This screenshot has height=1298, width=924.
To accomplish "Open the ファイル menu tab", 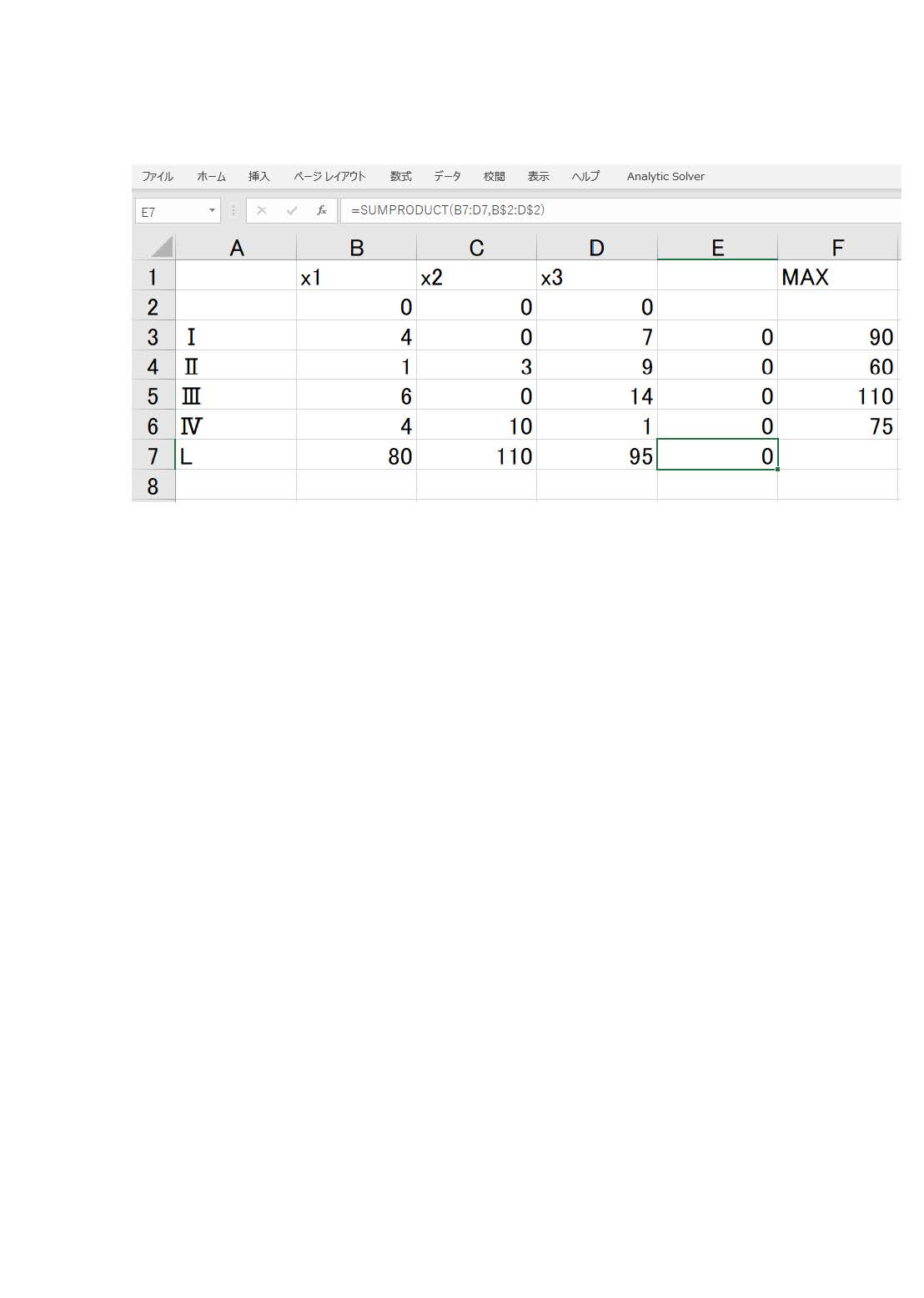I will [x=157, y=176].
